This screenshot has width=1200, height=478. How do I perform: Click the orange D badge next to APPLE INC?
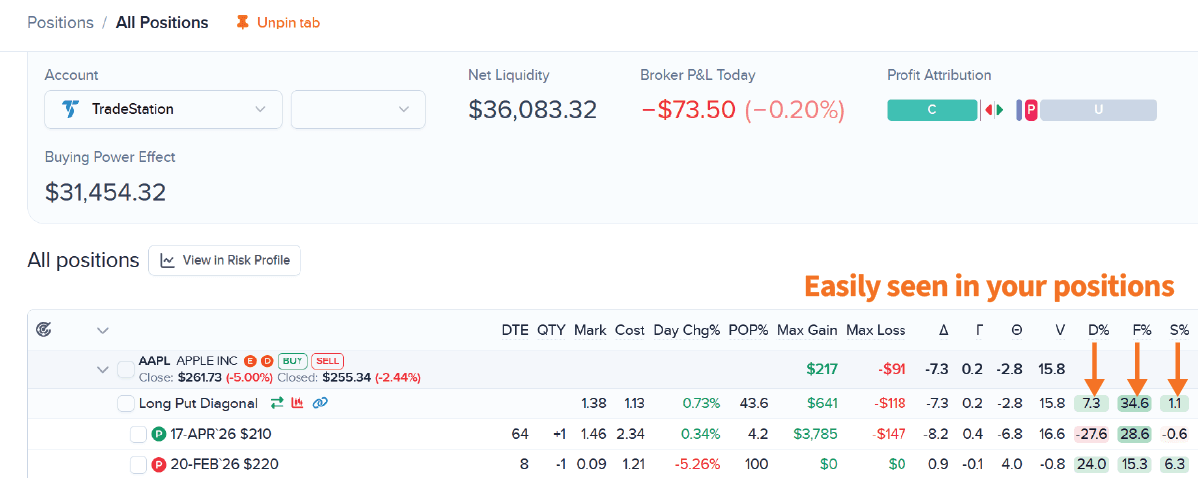click(x=267, y=361)
